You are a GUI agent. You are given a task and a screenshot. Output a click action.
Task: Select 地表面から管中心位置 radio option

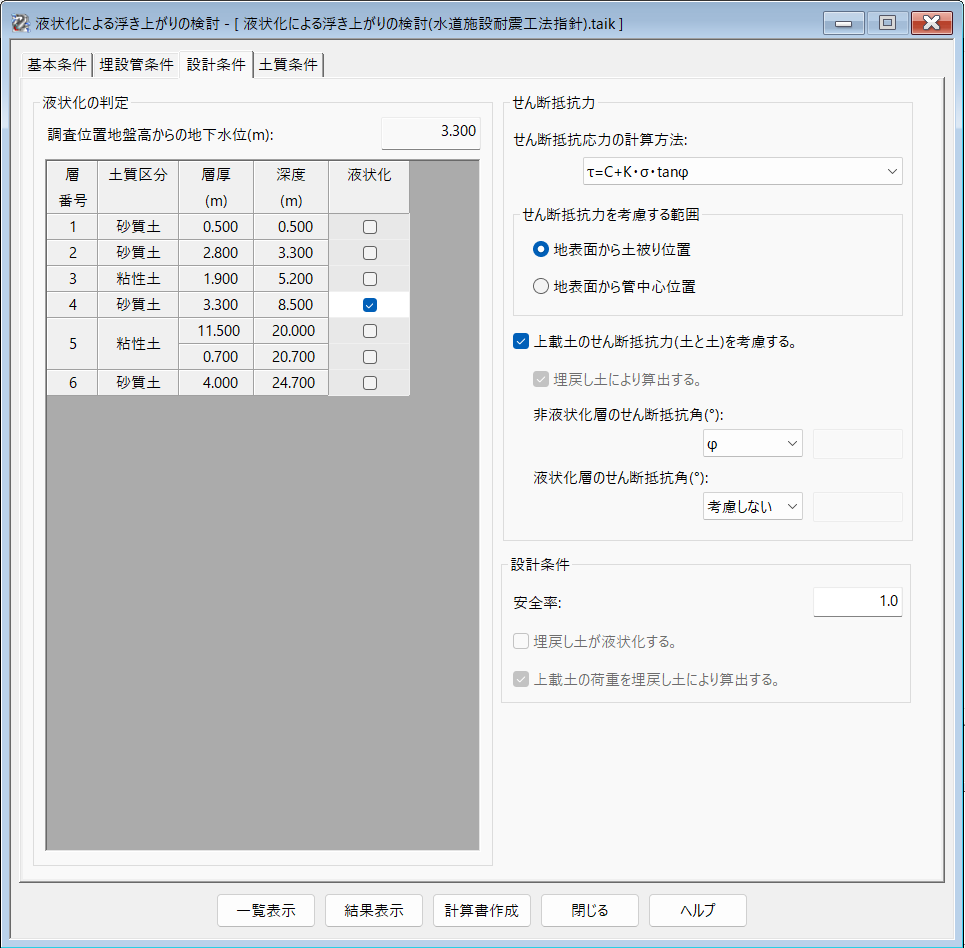pos(542,287)
